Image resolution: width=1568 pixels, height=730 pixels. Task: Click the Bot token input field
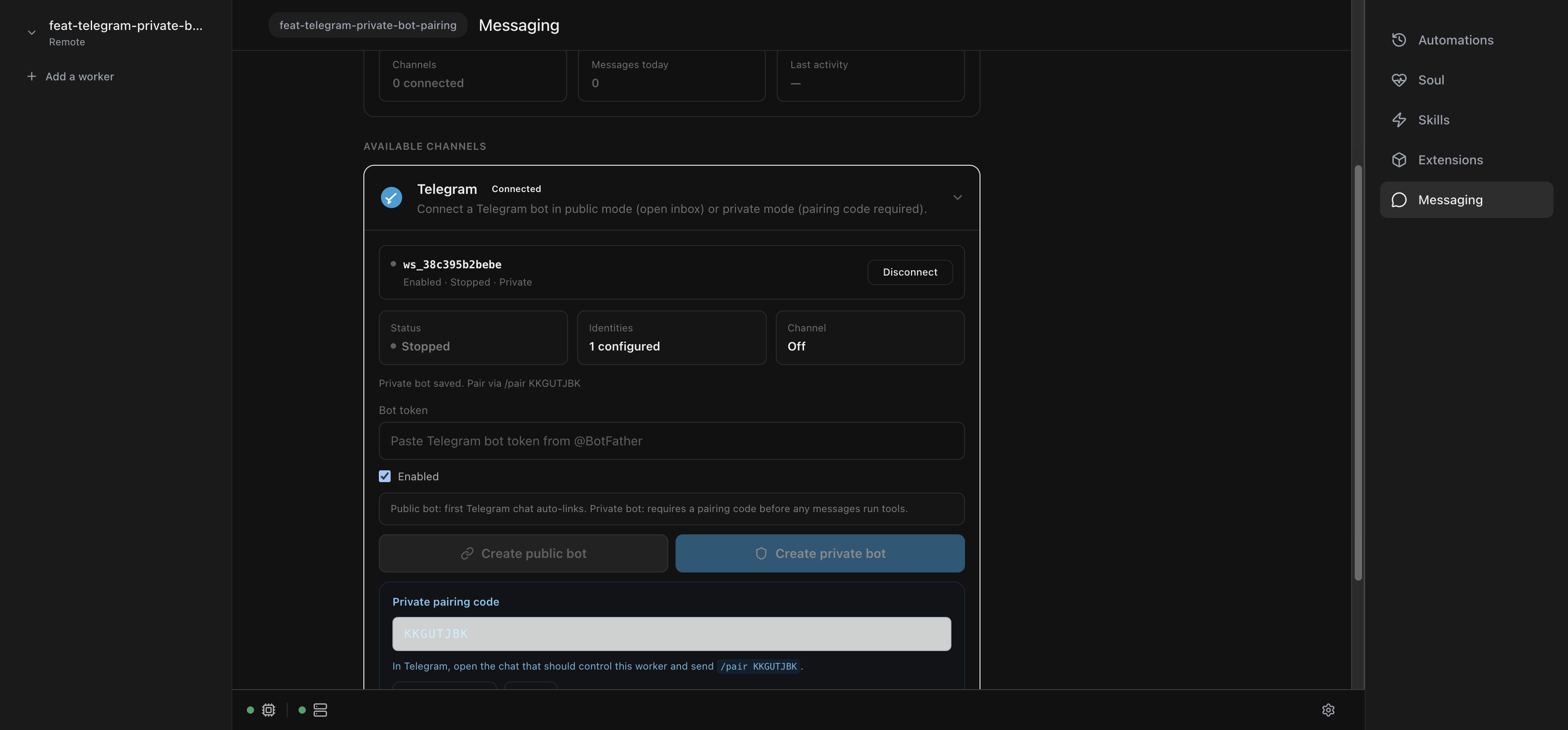tap(671, 441)
